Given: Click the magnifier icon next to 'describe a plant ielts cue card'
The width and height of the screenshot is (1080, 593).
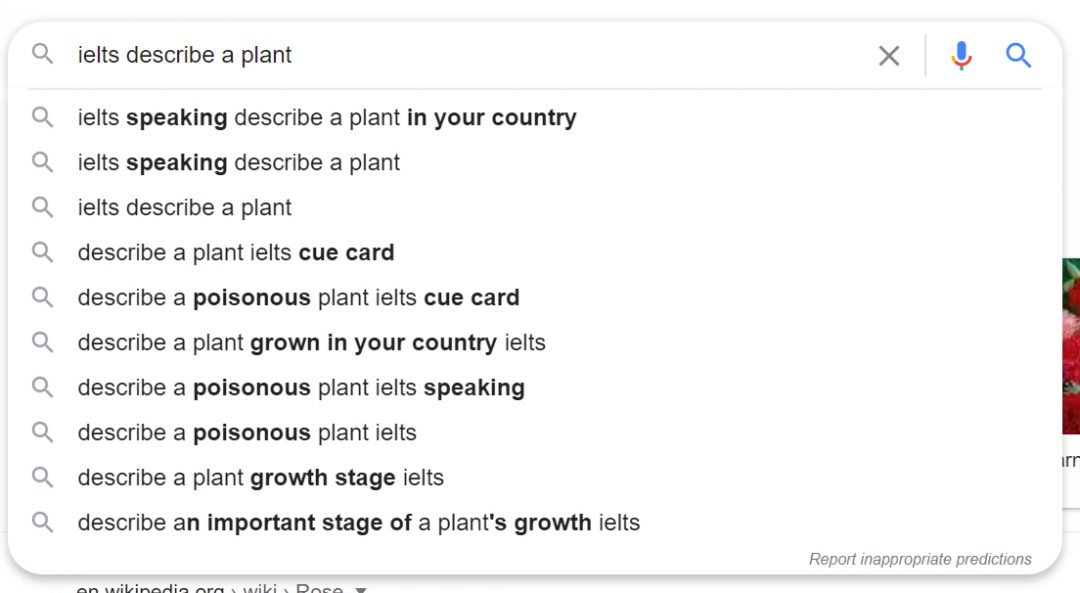Looking at the screenshot, I should [x=42, y=252].
